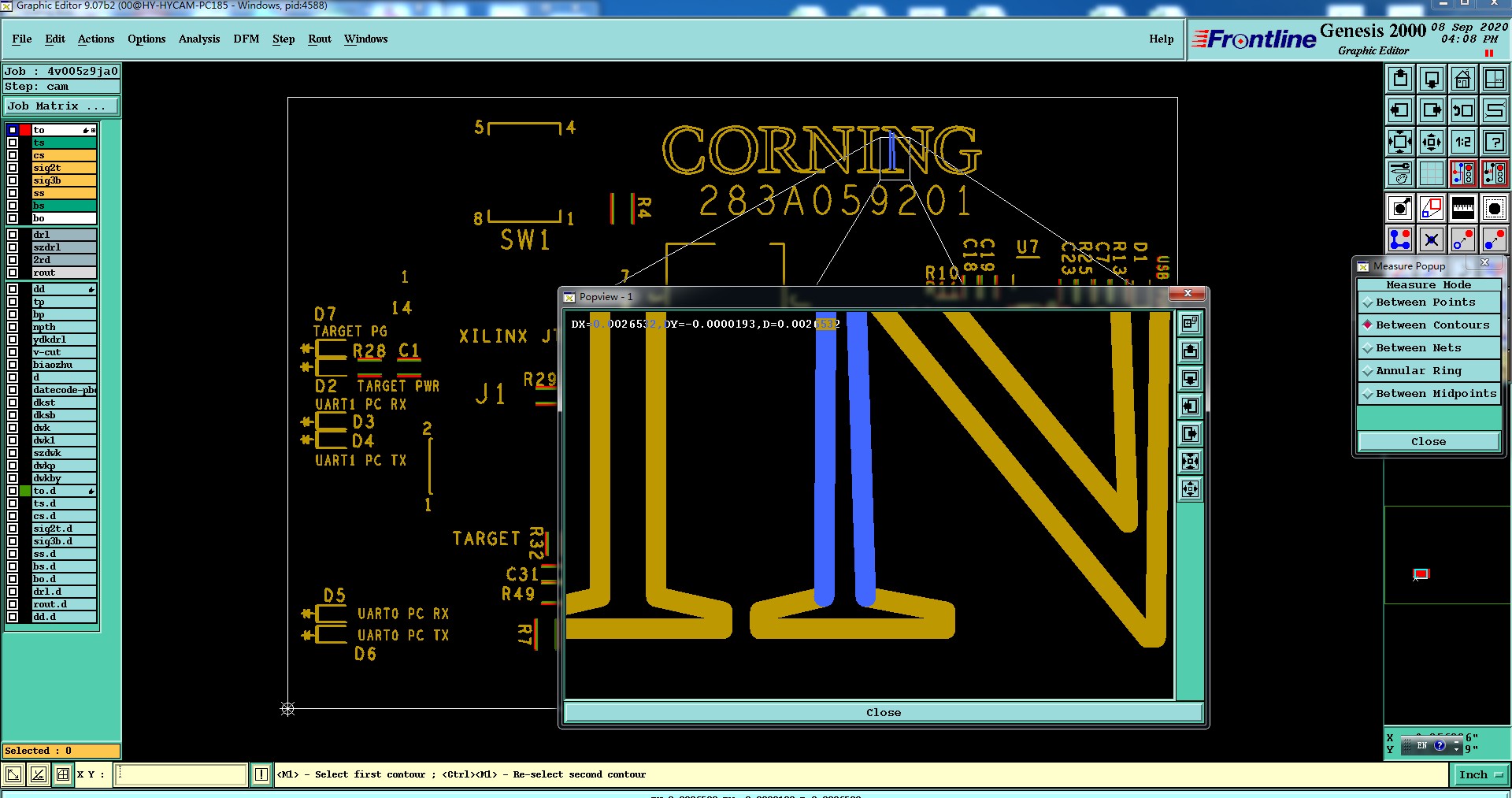Check the v-cut layer checkbox
The image size is (1512, 798).
[13, 352]
